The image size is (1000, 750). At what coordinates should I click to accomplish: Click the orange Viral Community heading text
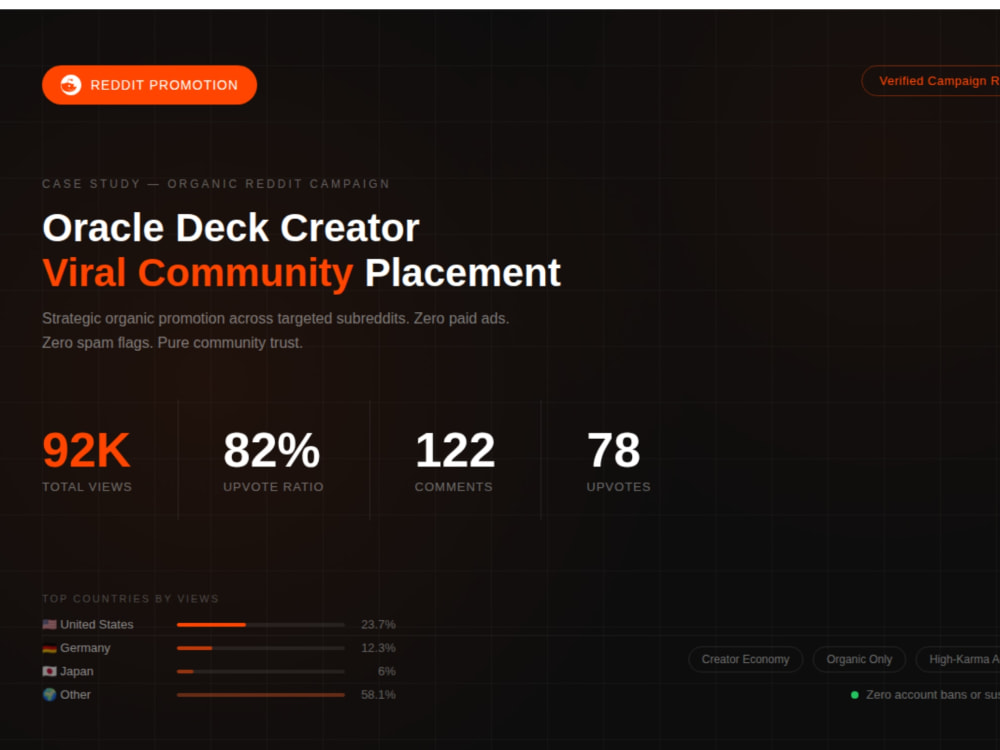(198, 273)
